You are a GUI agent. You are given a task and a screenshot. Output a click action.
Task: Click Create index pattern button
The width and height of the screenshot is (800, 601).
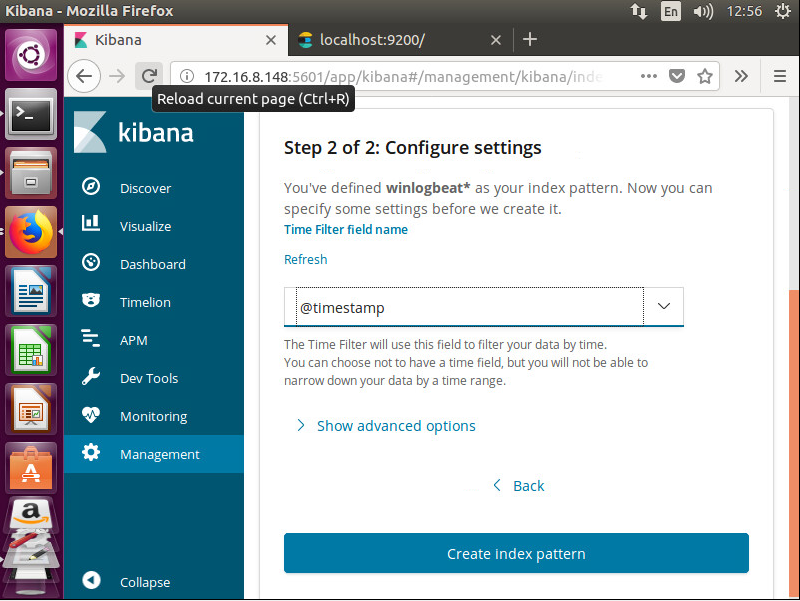click(516, 553)
